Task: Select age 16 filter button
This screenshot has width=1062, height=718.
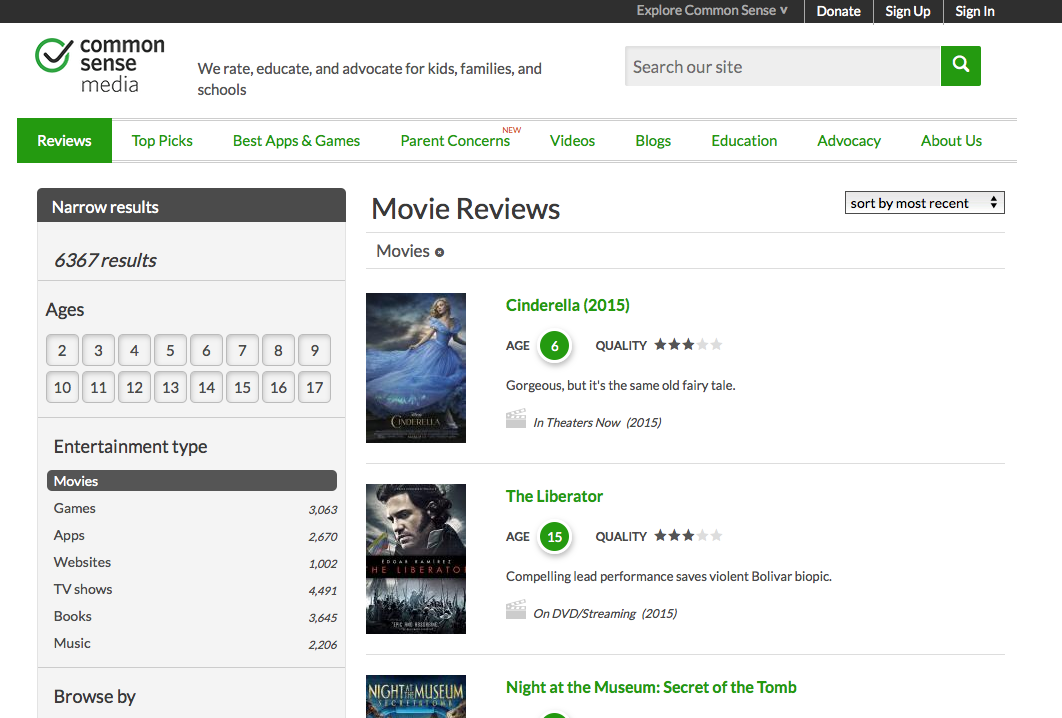Action: pos(278,387)
